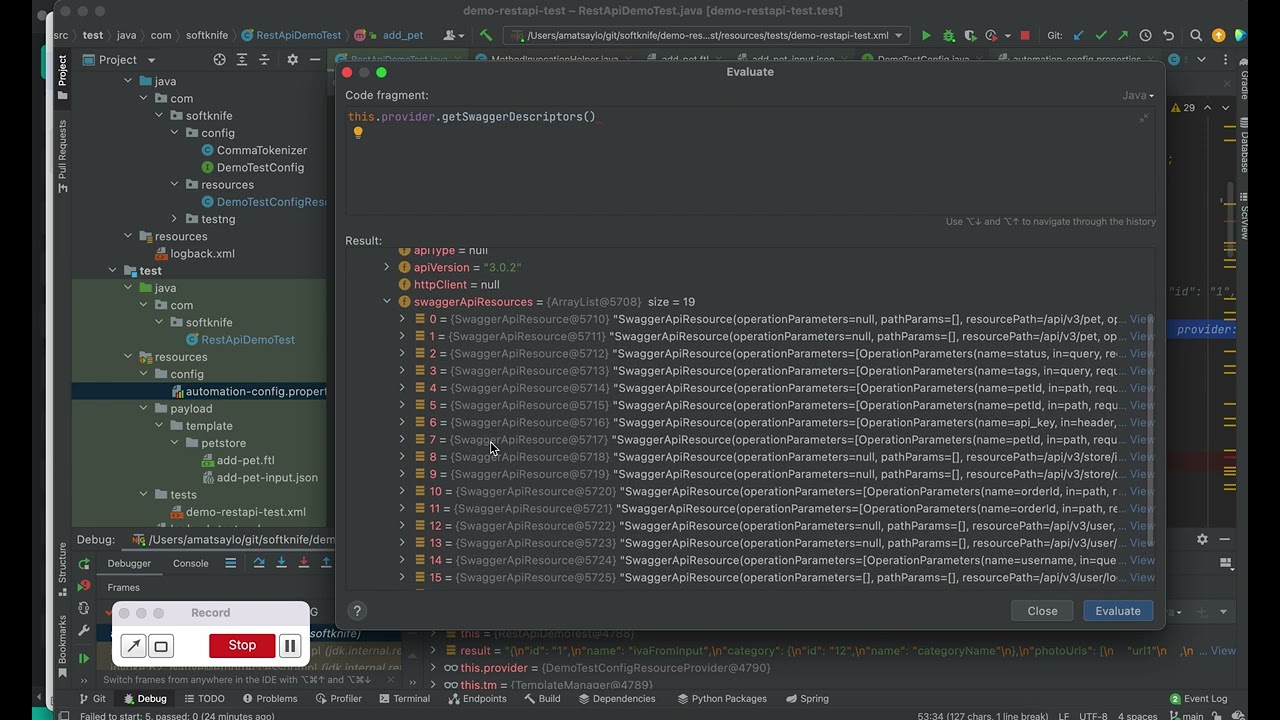1280x720 pixels.
Task: Expand SwaggerApiResource element 12
Action: coord(402,525)
